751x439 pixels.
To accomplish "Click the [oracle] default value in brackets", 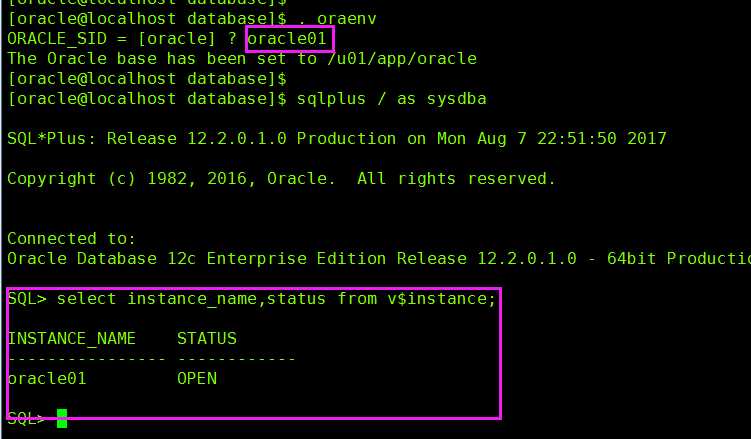I will coord(177,39).
